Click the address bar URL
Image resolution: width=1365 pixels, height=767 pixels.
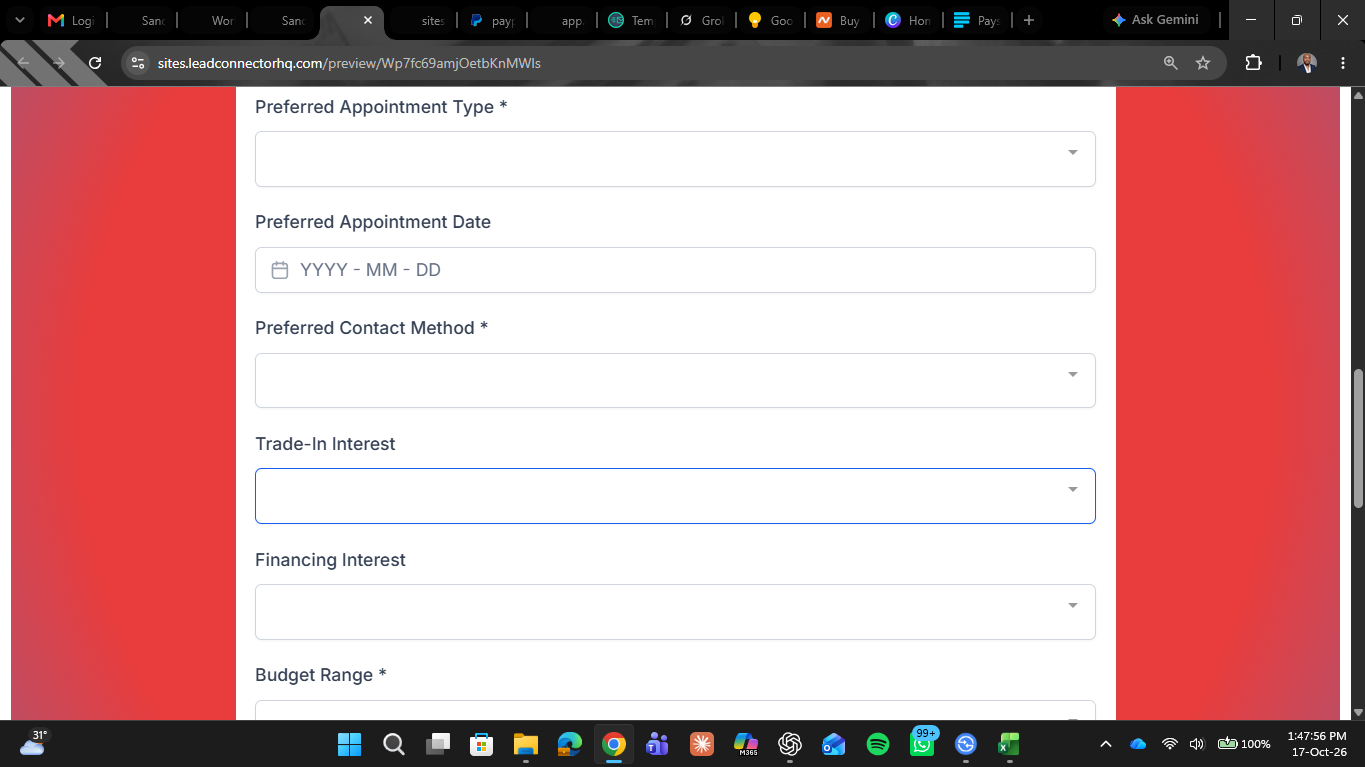coord(349,63)
